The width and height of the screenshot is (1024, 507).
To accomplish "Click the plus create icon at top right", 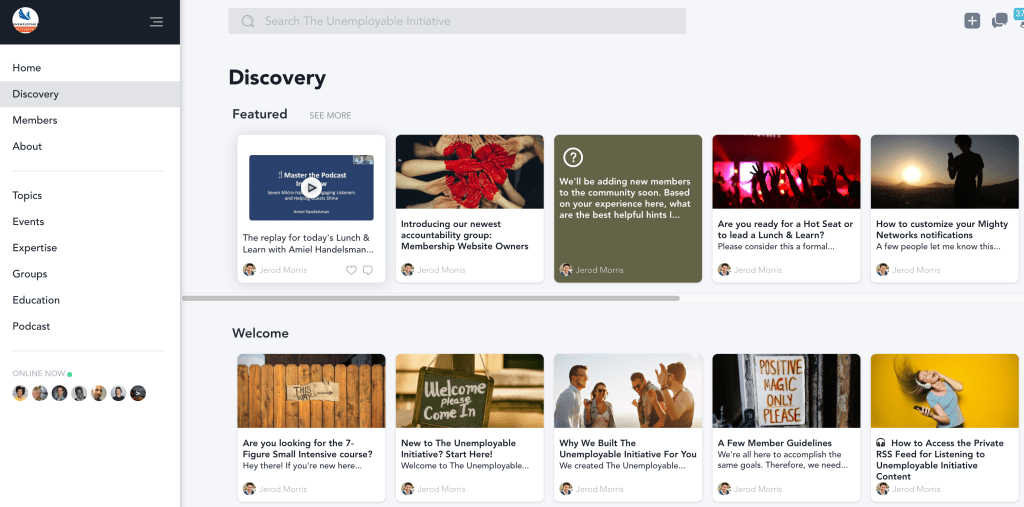I will [972, 21].
